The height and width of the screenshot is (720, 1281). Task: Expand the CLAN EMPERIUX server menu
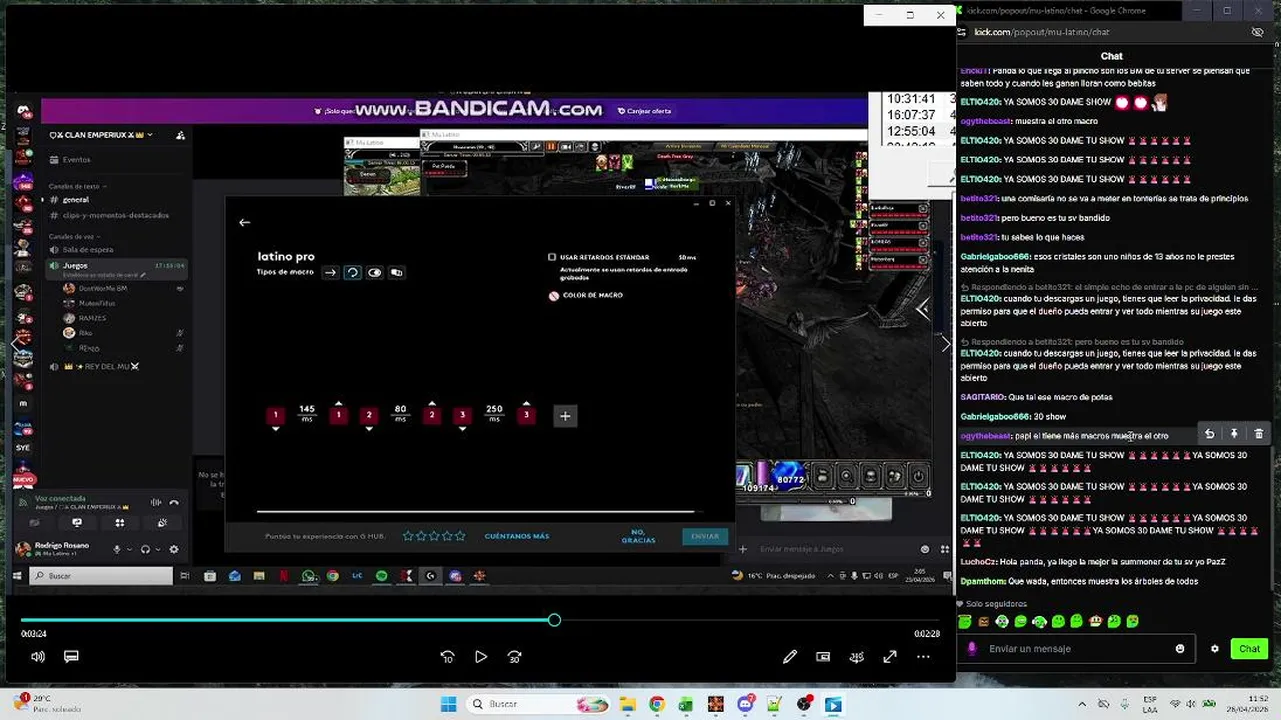point(100,135)
